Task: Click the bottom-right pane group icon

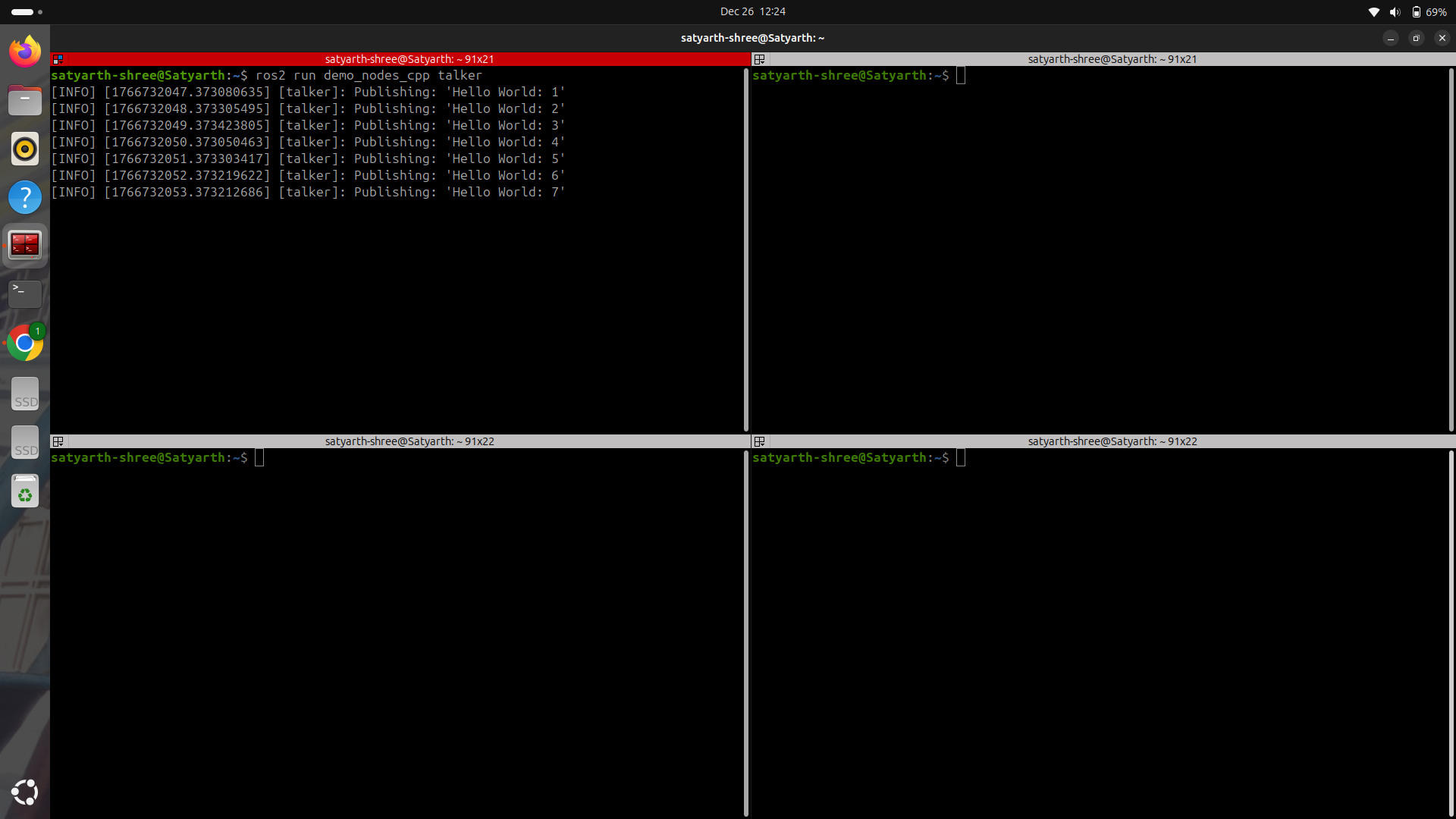Action: click(759, 441)
